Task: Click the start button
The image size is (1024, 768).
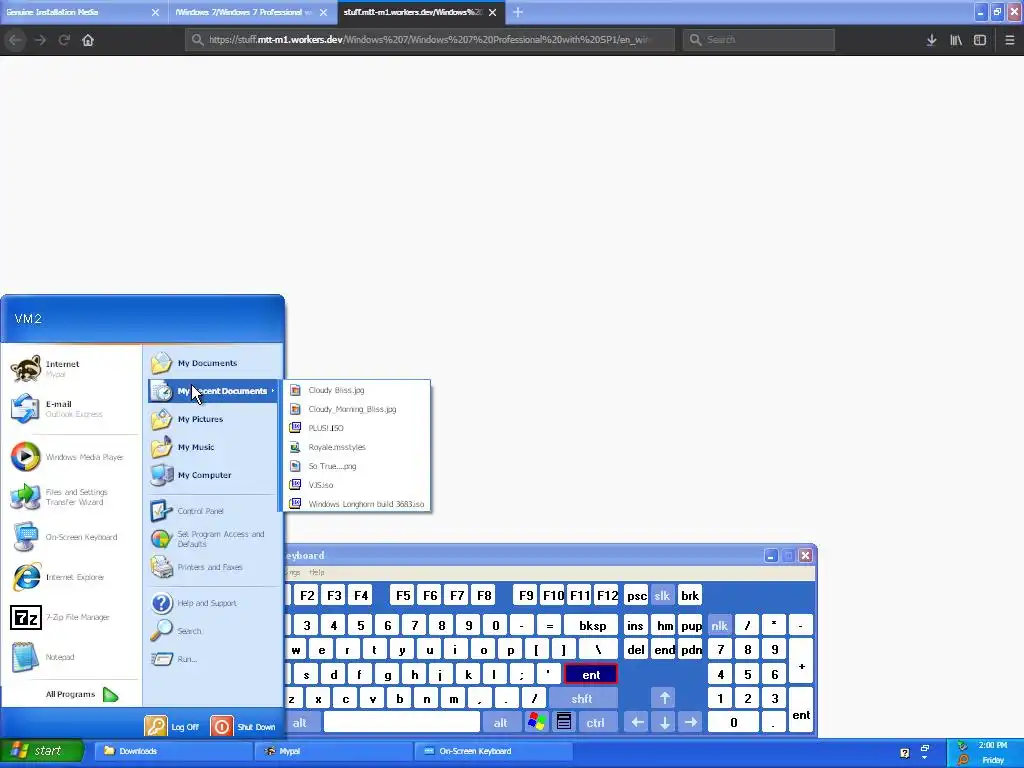Action: tap(42, 751)
